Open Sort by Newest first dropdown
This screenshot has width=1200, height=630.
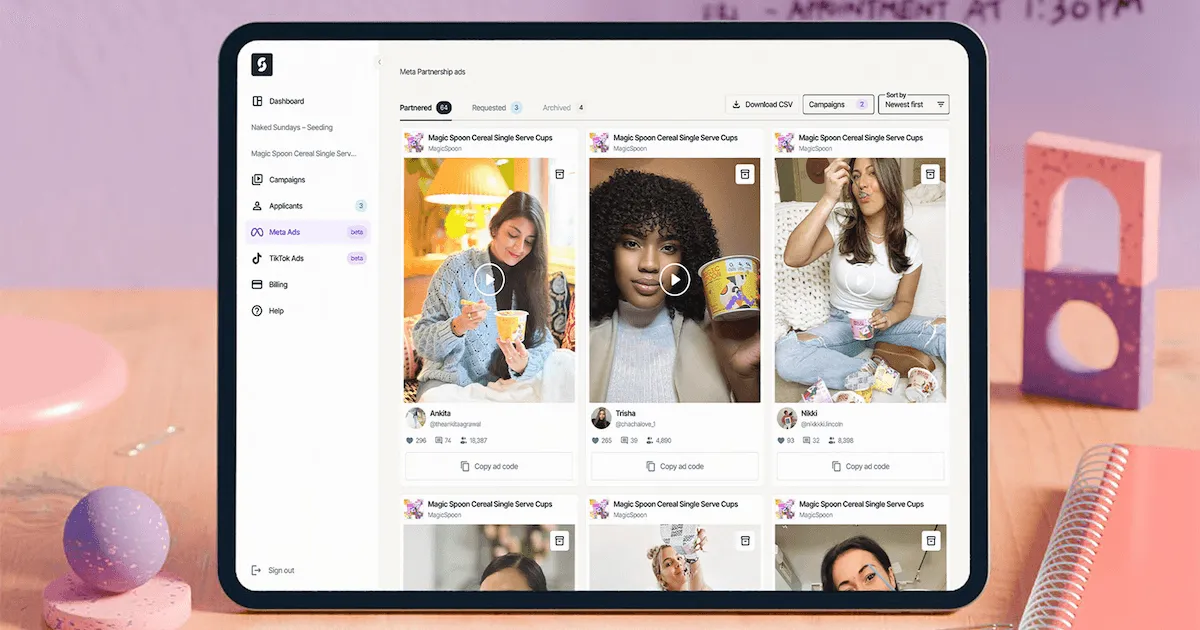[914, 104]
